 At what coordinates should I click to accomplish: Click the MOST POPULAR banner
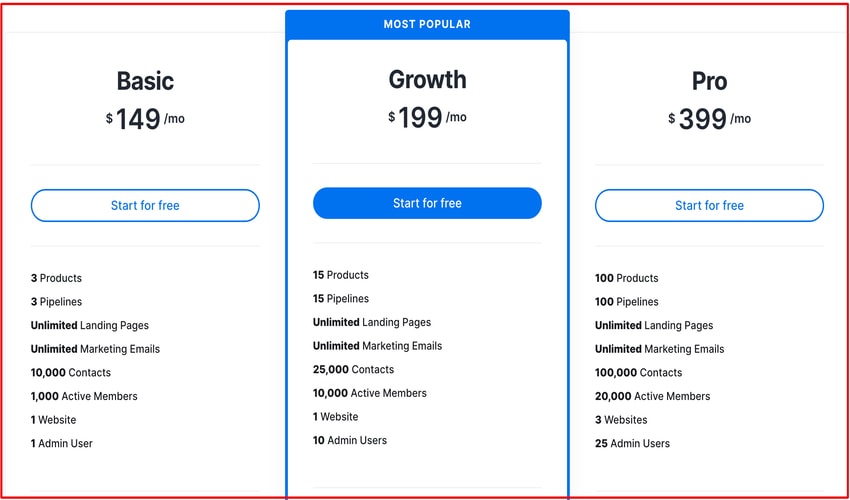coord(427,24)
